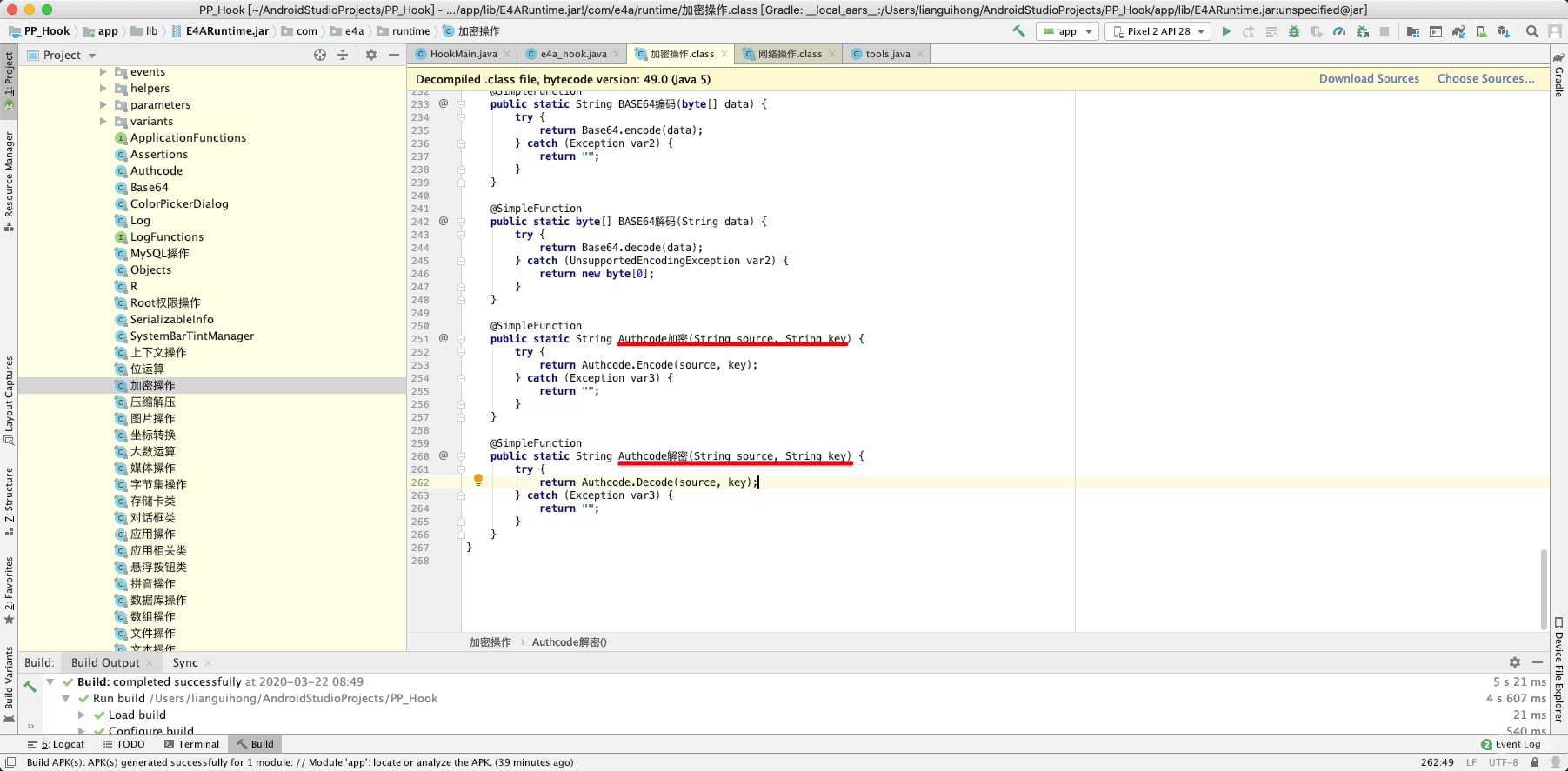The image size is (1568, 771).
Task: Click the hammer rebuild icon in Build panel
Action: pos(30,686)
